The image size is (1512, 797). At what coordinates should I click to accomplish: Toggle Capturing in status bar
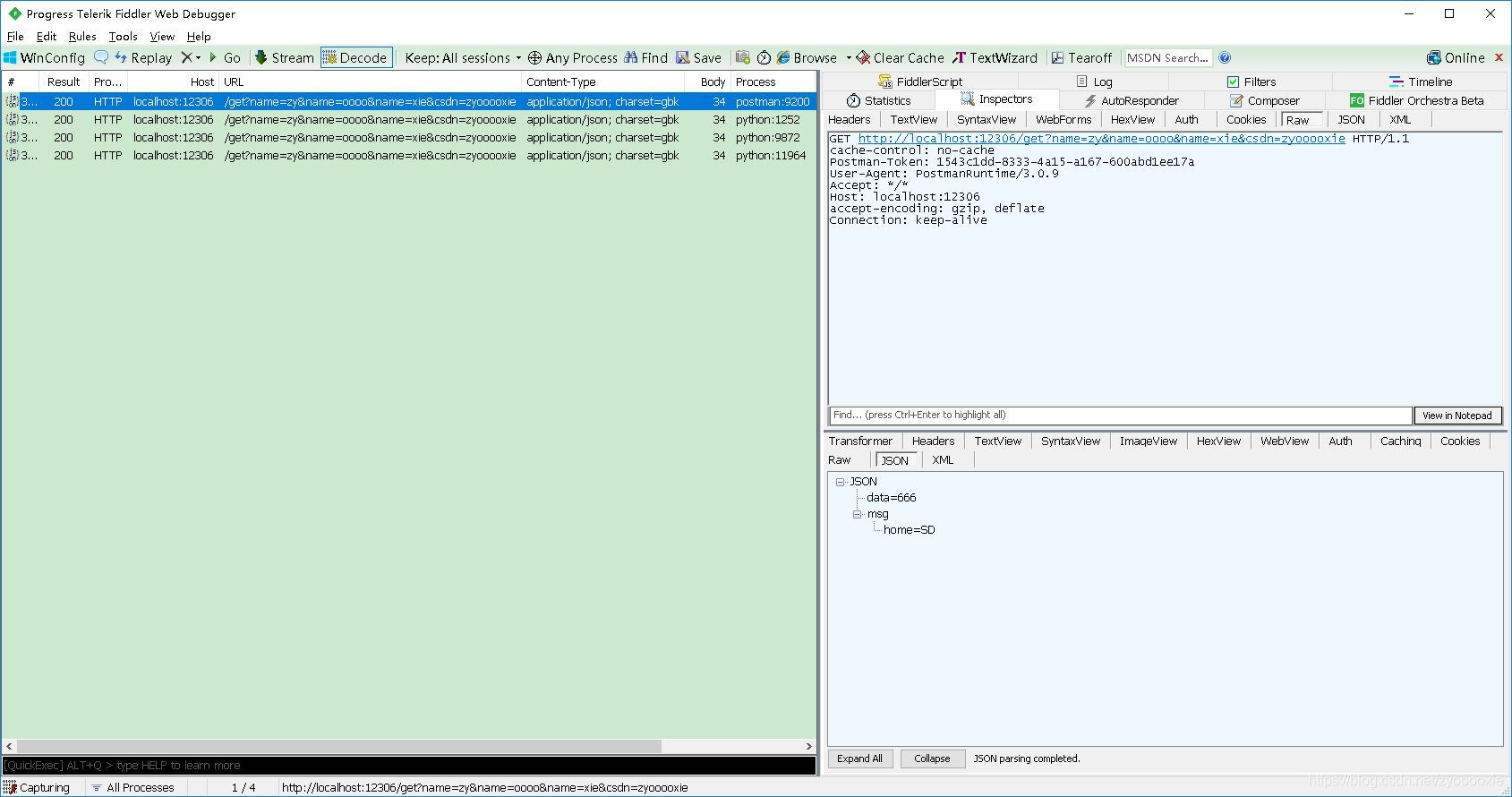[37, 787]
